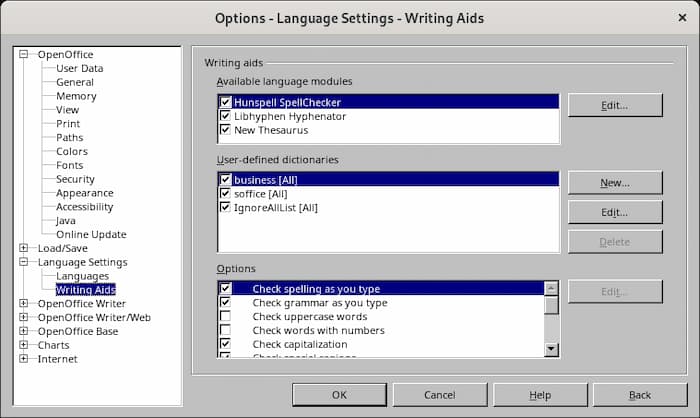This screenshot has height=418, width=700.
Task: Expand the Load/Save tree node
Action: pyautogui.click(x=24, y=248)
